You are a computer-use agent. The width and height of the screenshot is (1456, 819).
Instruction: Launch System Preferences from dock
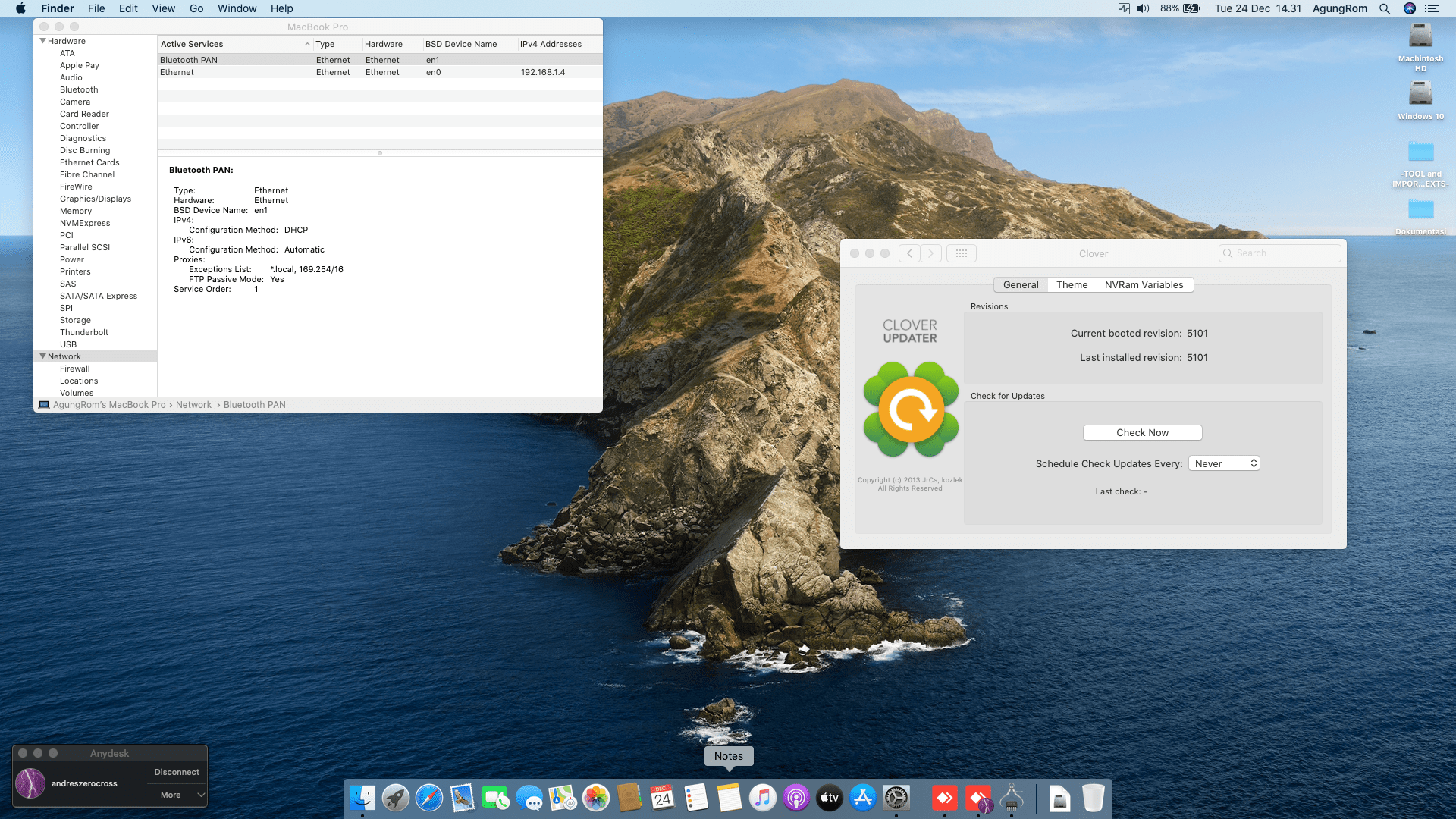(896, 798)
